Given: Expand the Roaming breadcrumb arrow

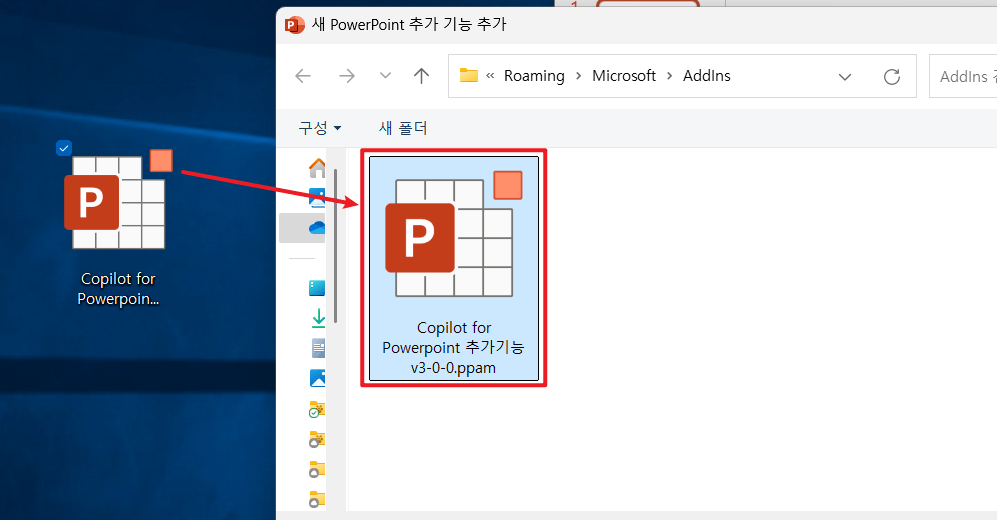Looking at the screenshot, I should (x=579, y=76).
